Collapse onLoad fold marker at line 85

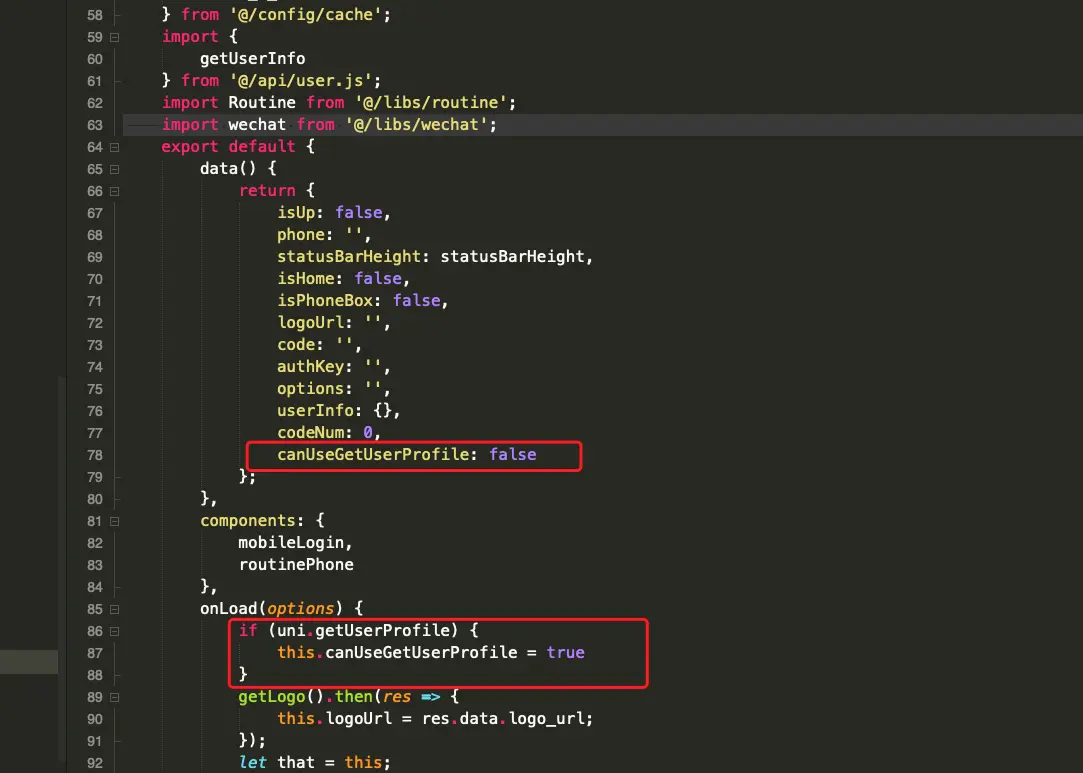tap(115, 609)
